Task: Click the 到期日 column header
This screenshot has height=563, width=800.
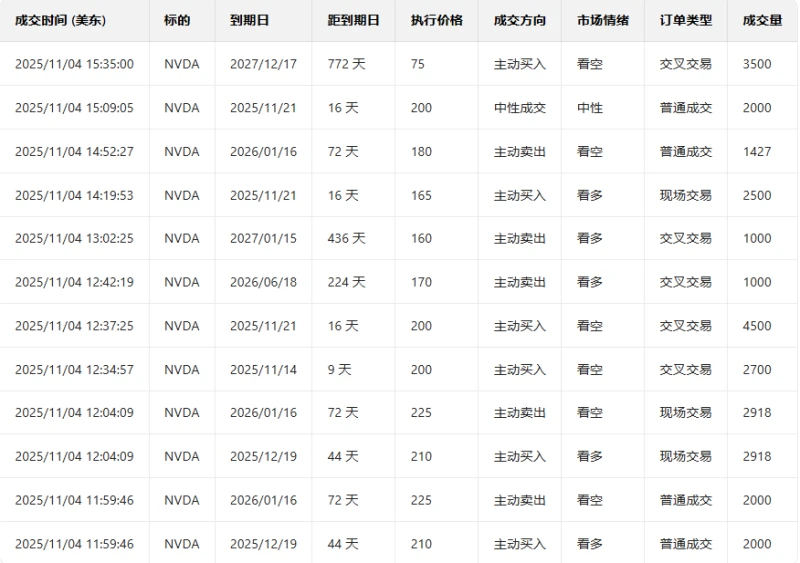Action: 249,20
